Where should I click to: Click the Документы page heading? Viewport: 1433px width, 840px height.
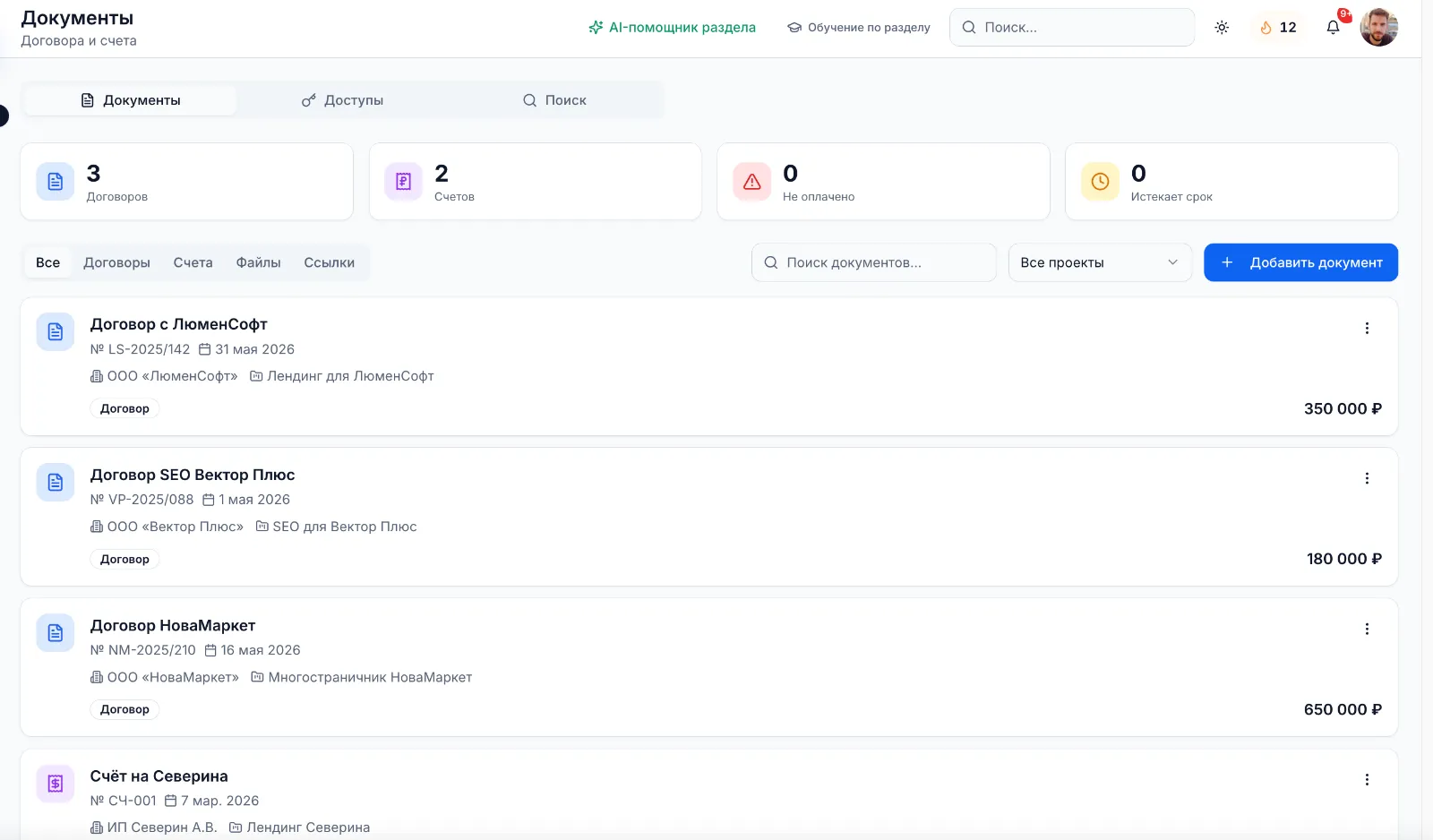click(x=77, y=18)
